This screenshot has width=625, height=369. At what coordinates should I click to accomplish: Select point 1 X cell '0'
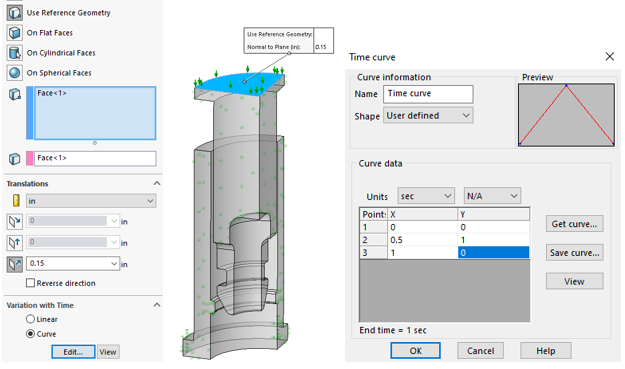[423, 227]
